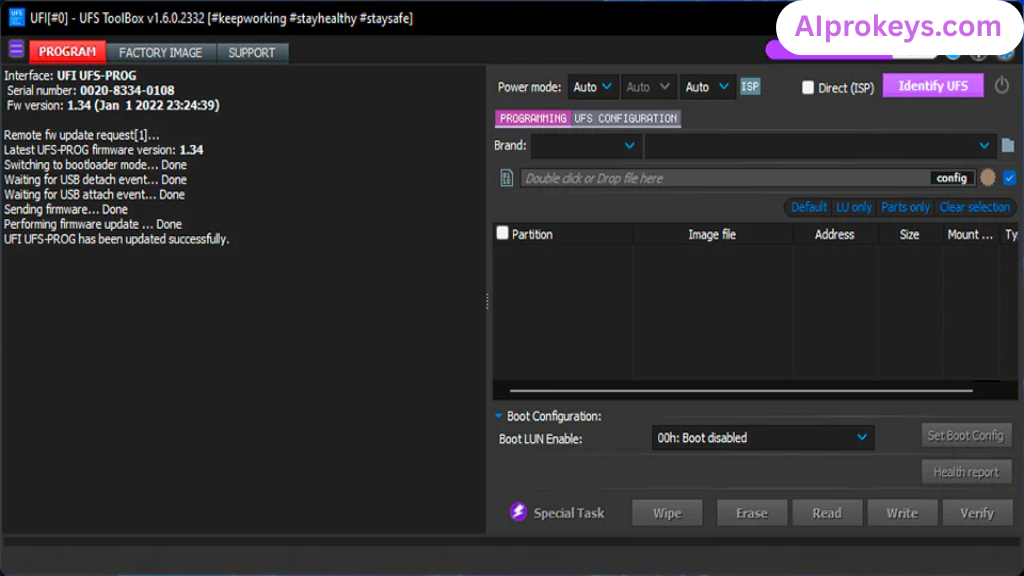Click the Default selection link

808,207
